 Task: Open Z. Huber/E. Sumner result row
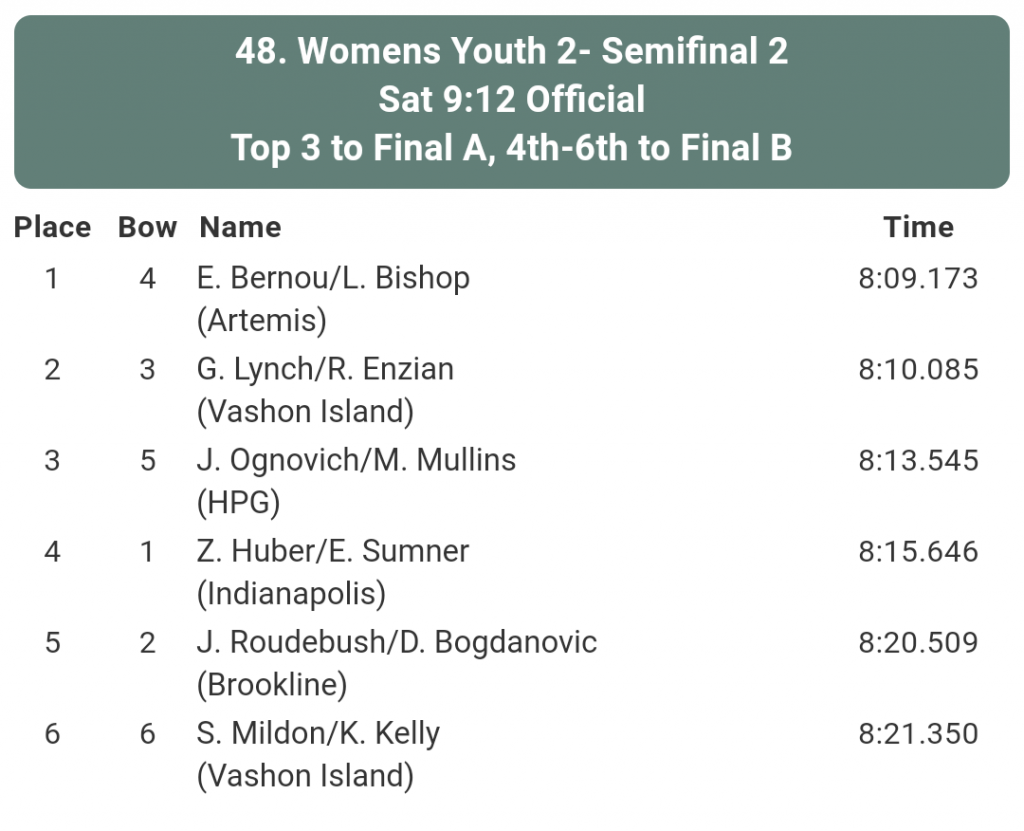coord(512,572)
